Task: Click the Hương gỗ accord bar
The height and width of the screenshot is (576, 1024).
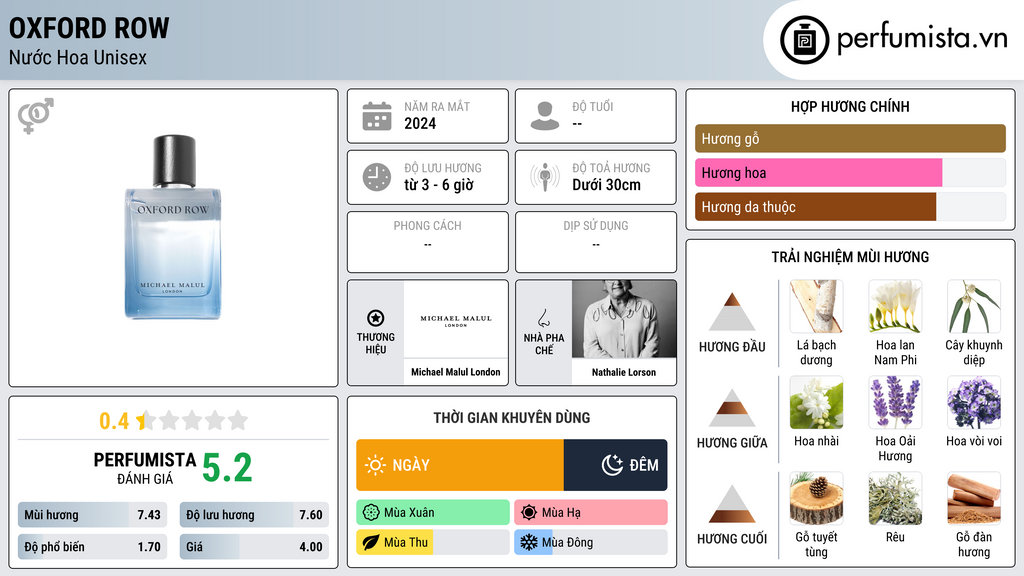Action: tap(850, 138)
